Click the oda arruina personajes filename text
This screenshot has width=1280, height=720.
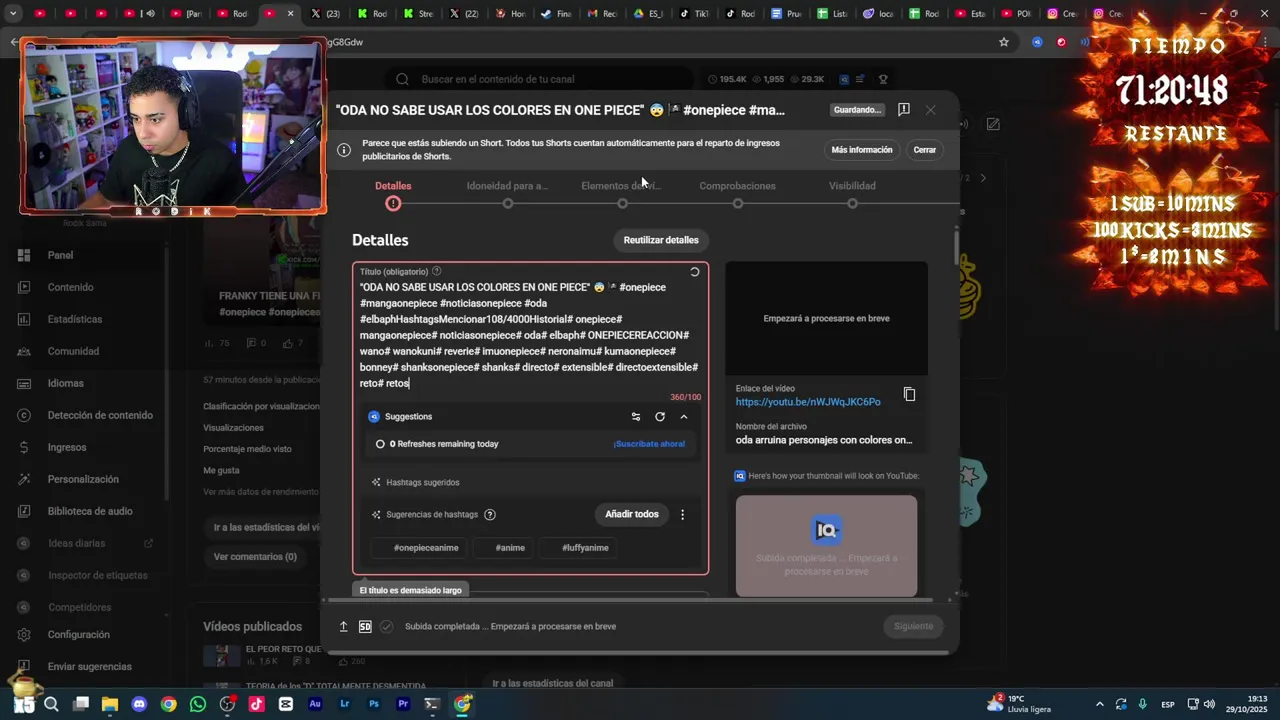click(824, 440)
